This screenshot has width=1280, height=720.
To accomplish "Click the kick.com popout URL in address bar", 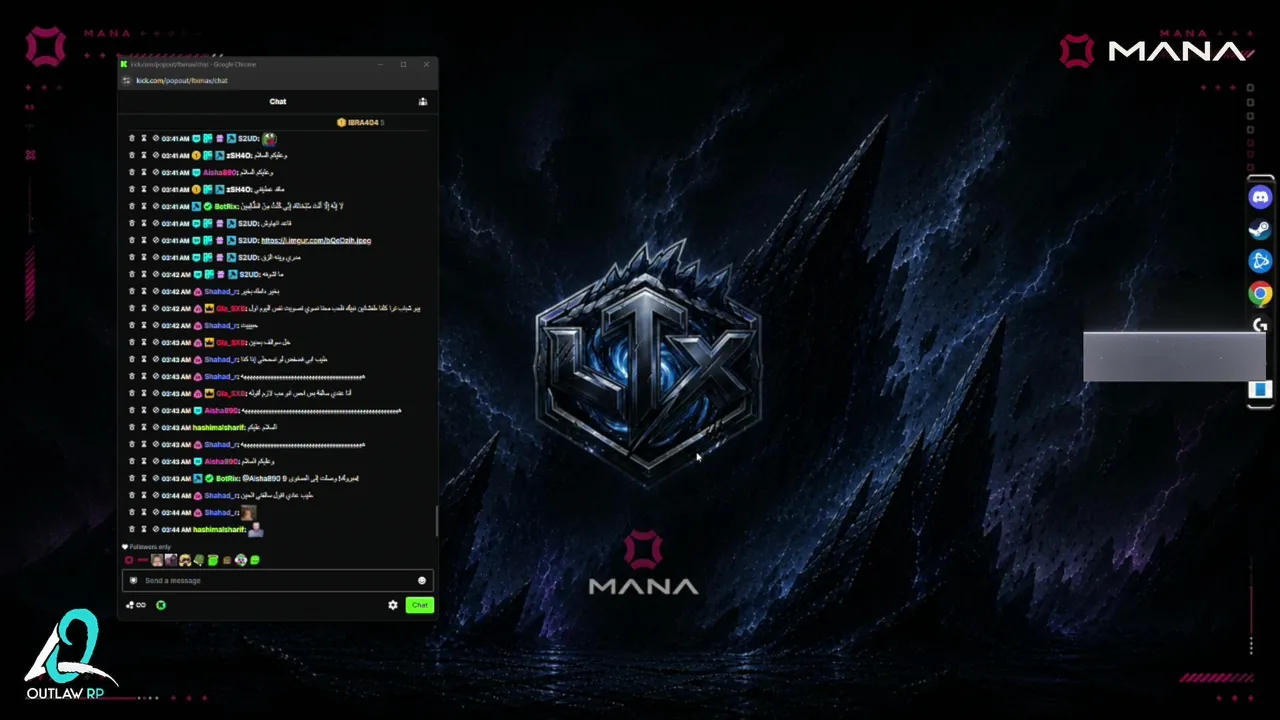I will pyautogui.click(x=182, y=80).
